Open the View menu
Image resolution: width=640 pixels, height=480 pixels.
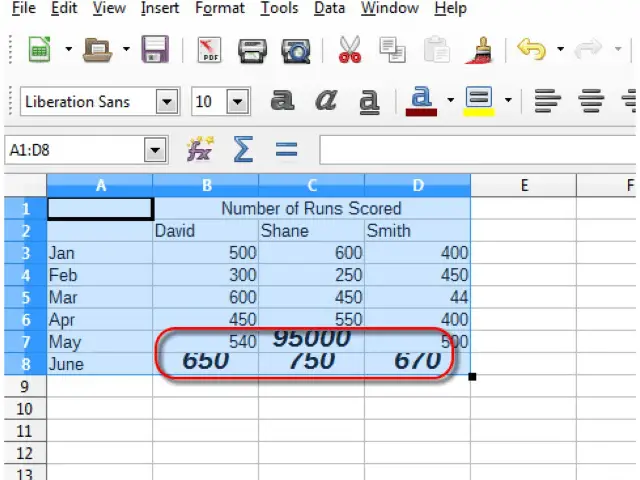pos(109,8)
